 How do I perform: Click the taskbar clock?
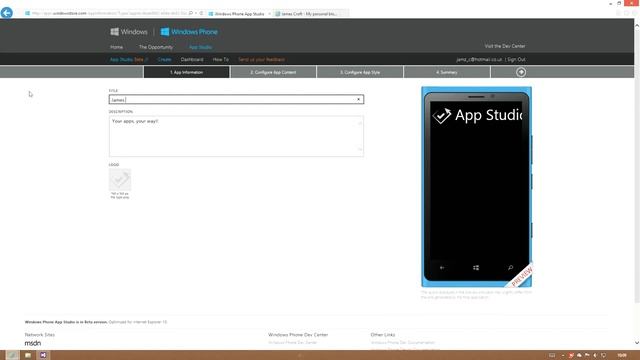click(x=622, y=355)
